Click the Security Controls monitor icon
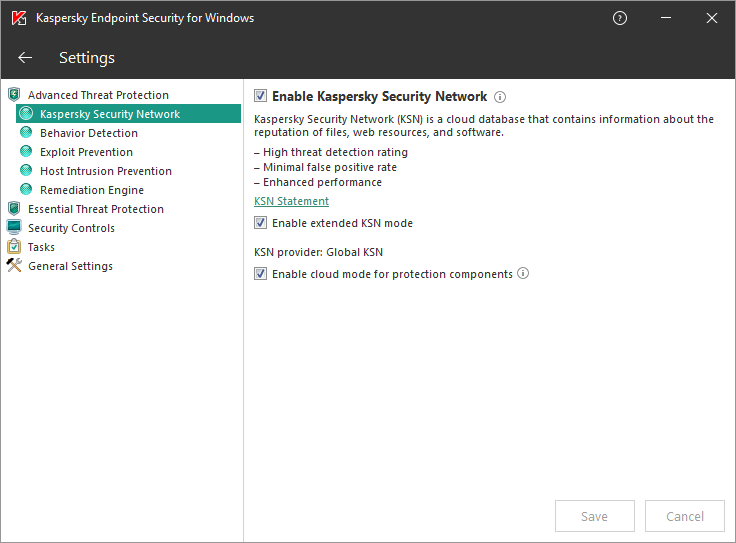Viewport: 736px width, 543px height. [14, 228]
